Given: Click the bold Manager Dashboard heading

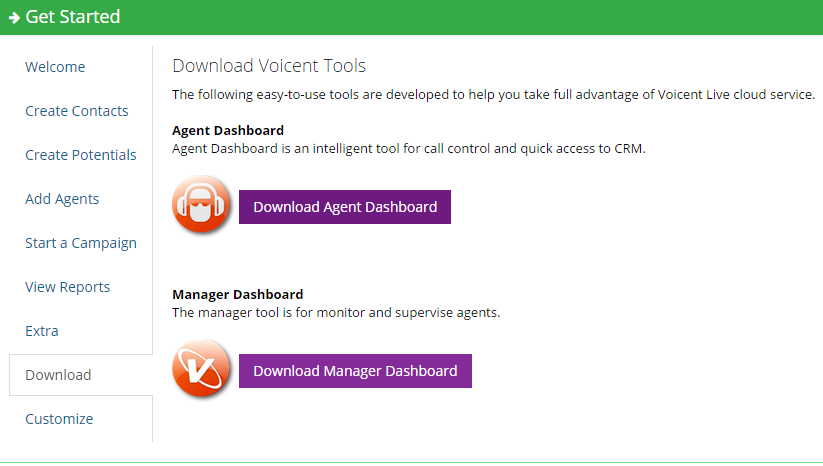Looking at the screenshot, I should (238, 294).
